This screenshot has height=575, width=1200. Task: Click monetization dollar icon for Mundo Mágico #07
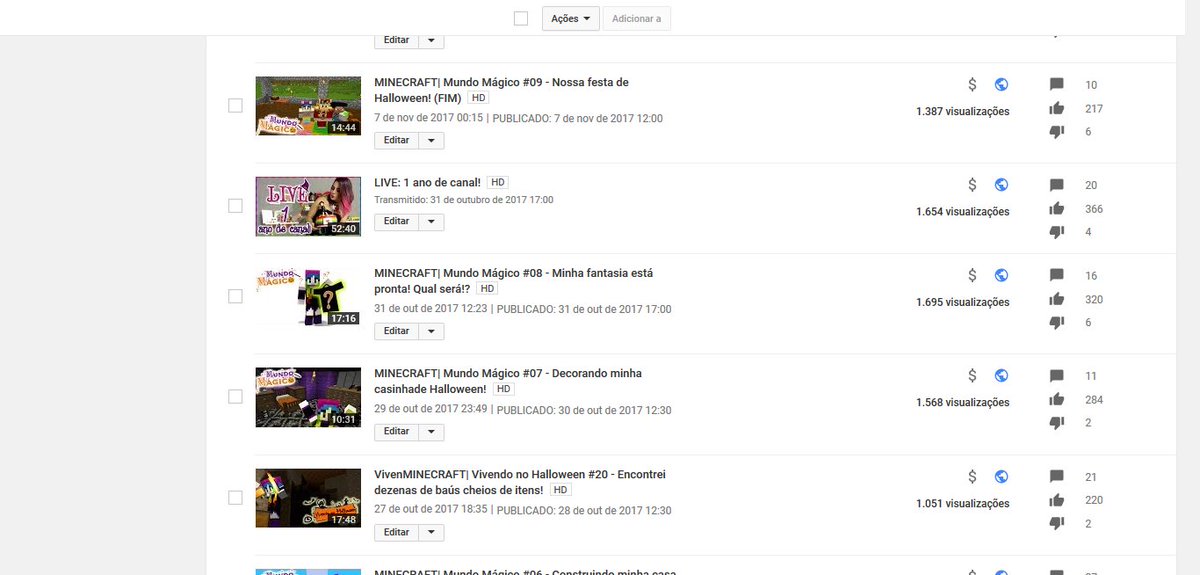972,376
